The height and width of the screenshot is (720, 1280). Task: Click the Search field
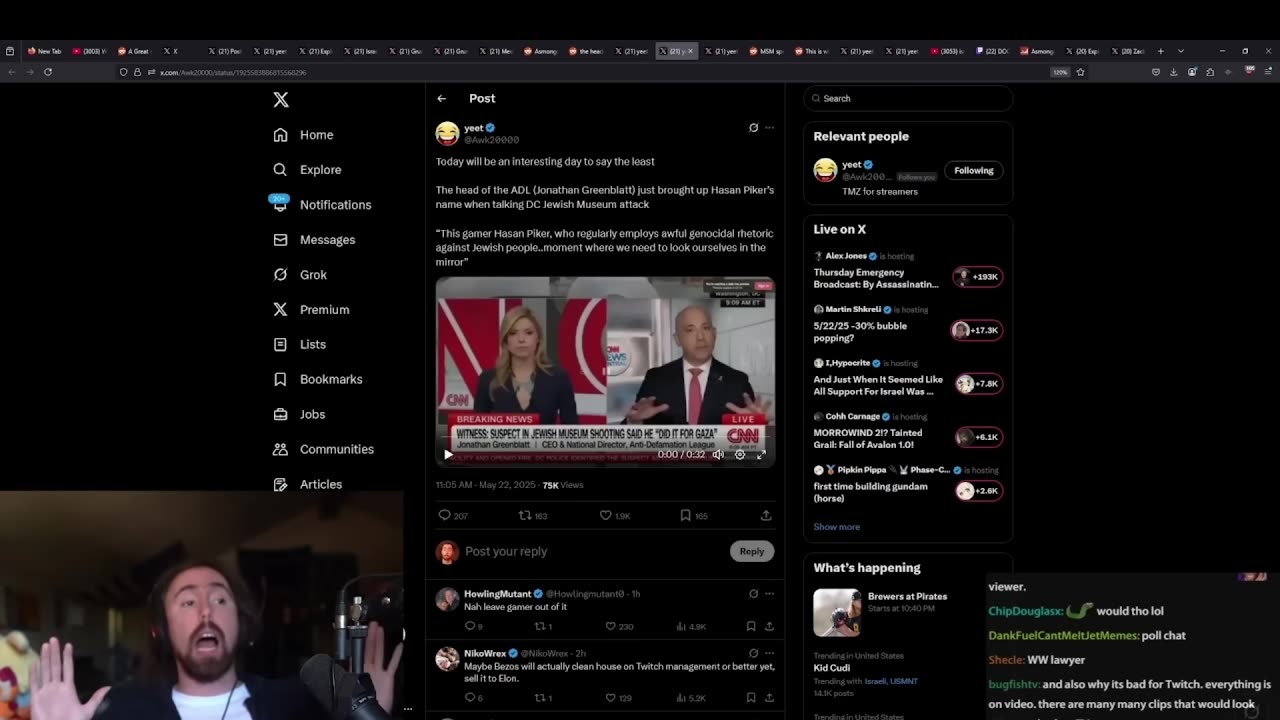908,99
